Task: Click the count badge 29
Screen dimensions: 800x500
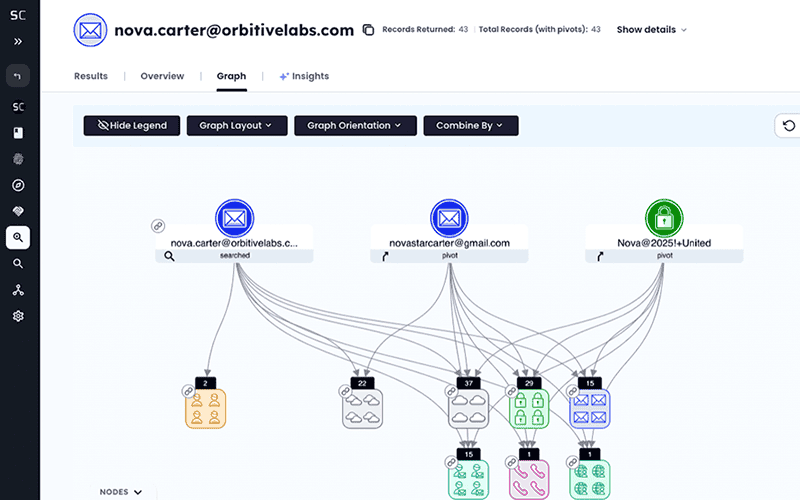Action: [529, 383]
